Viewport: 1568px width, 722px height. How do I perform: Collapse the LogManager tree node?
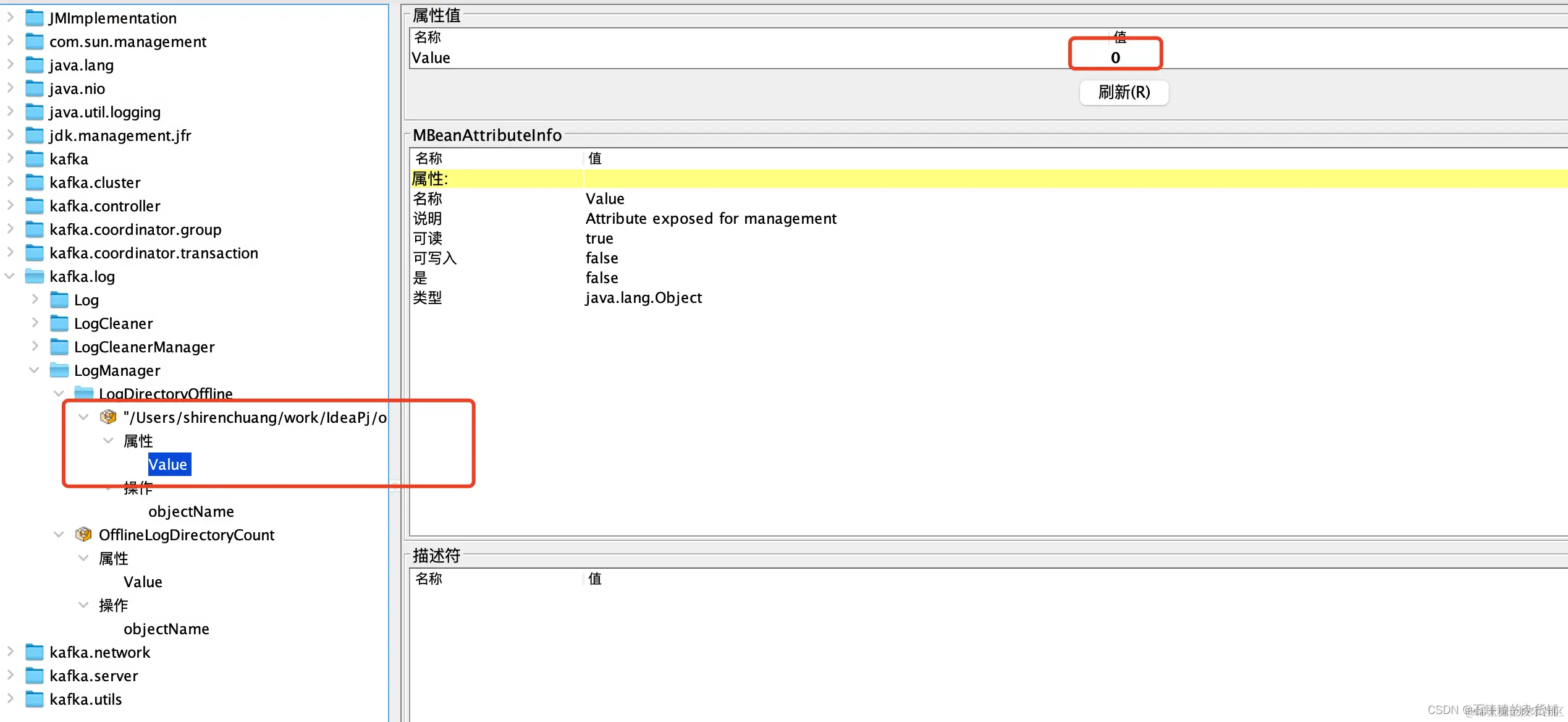(35, 370)
